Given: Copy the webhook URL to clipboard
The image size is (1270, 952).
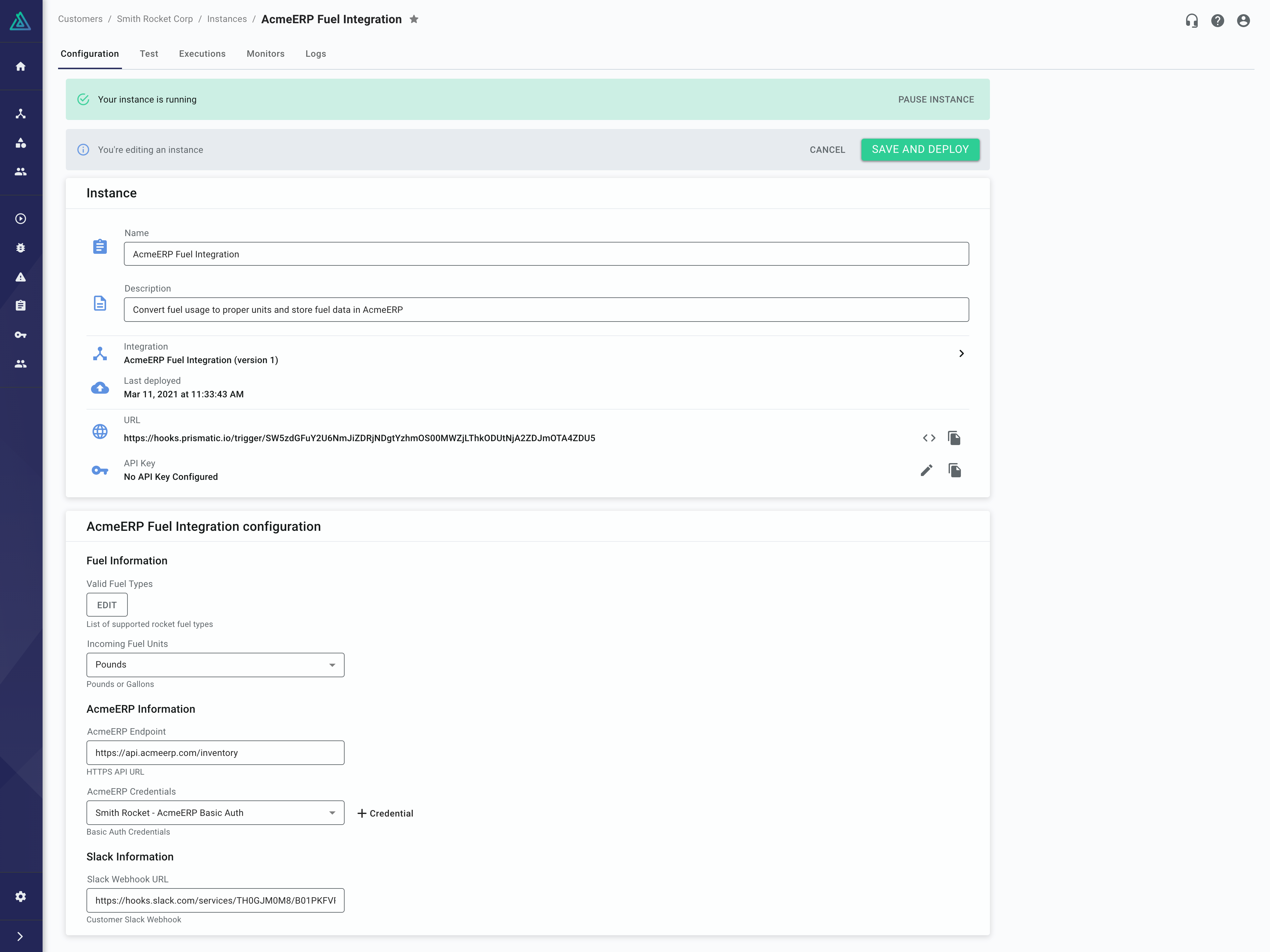Looking at the screenshot, I should [954, 438].
